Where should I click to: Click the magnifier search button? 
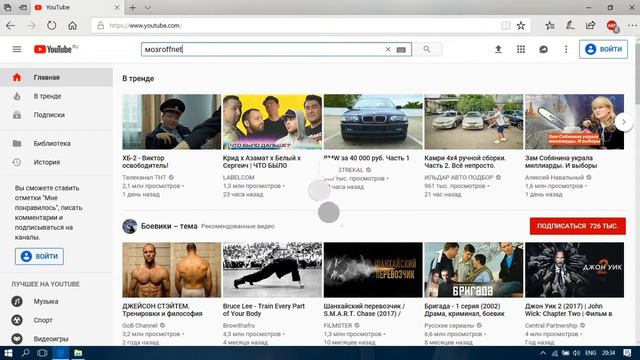tap(427, 49)
